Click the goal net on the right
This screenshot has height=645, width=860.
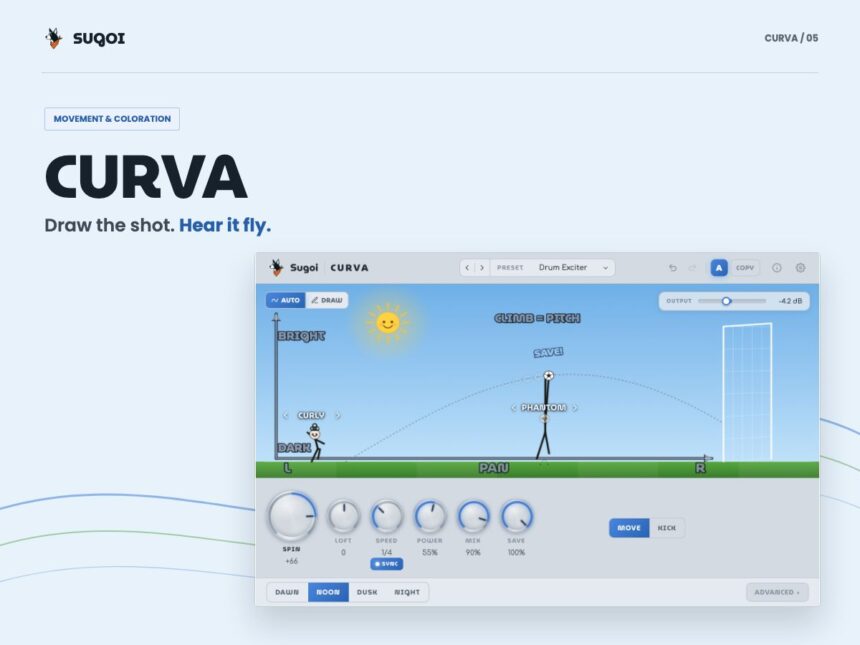click(x=747, y=392)
